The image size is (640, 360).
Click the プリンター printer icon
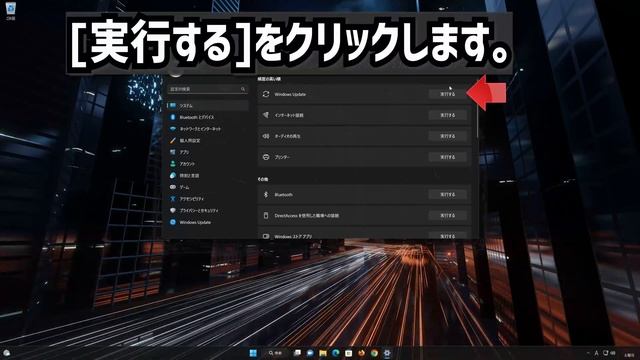[x=266, y=157]
